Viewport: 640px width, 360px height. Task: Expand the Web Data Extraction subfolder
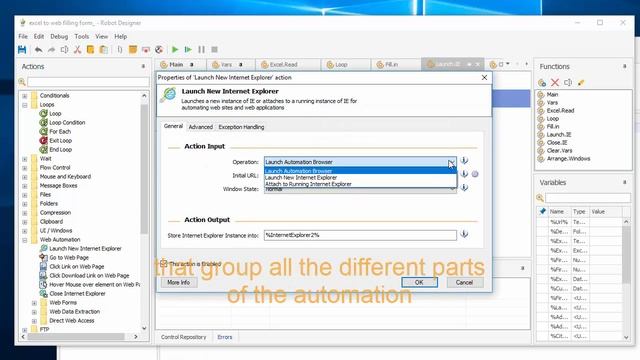[34, 312]
